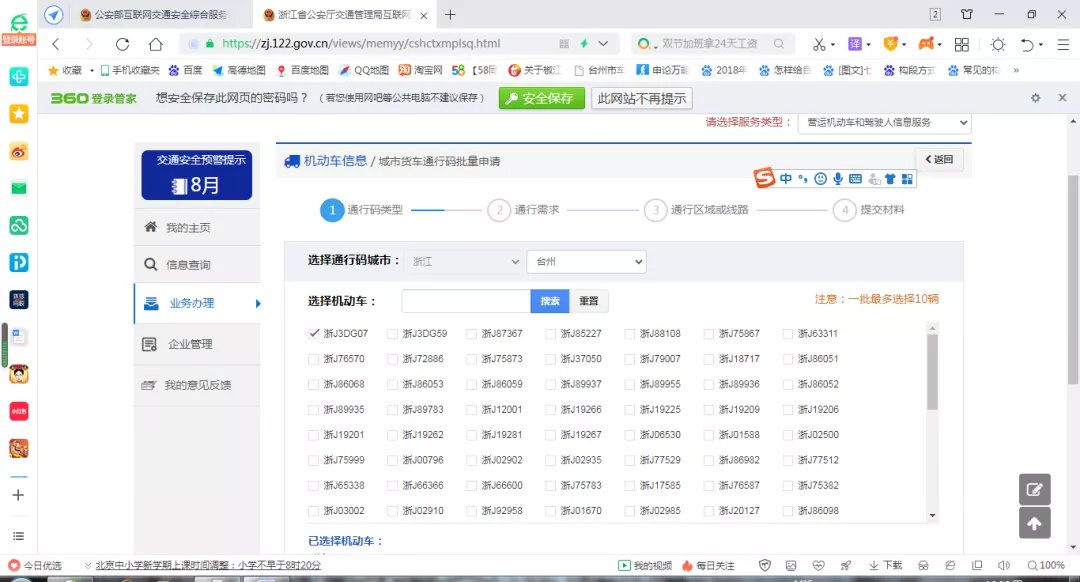Open the 台州 city dropdown
The height and width of the screenshot is (582, 1080).
point(586,262)
